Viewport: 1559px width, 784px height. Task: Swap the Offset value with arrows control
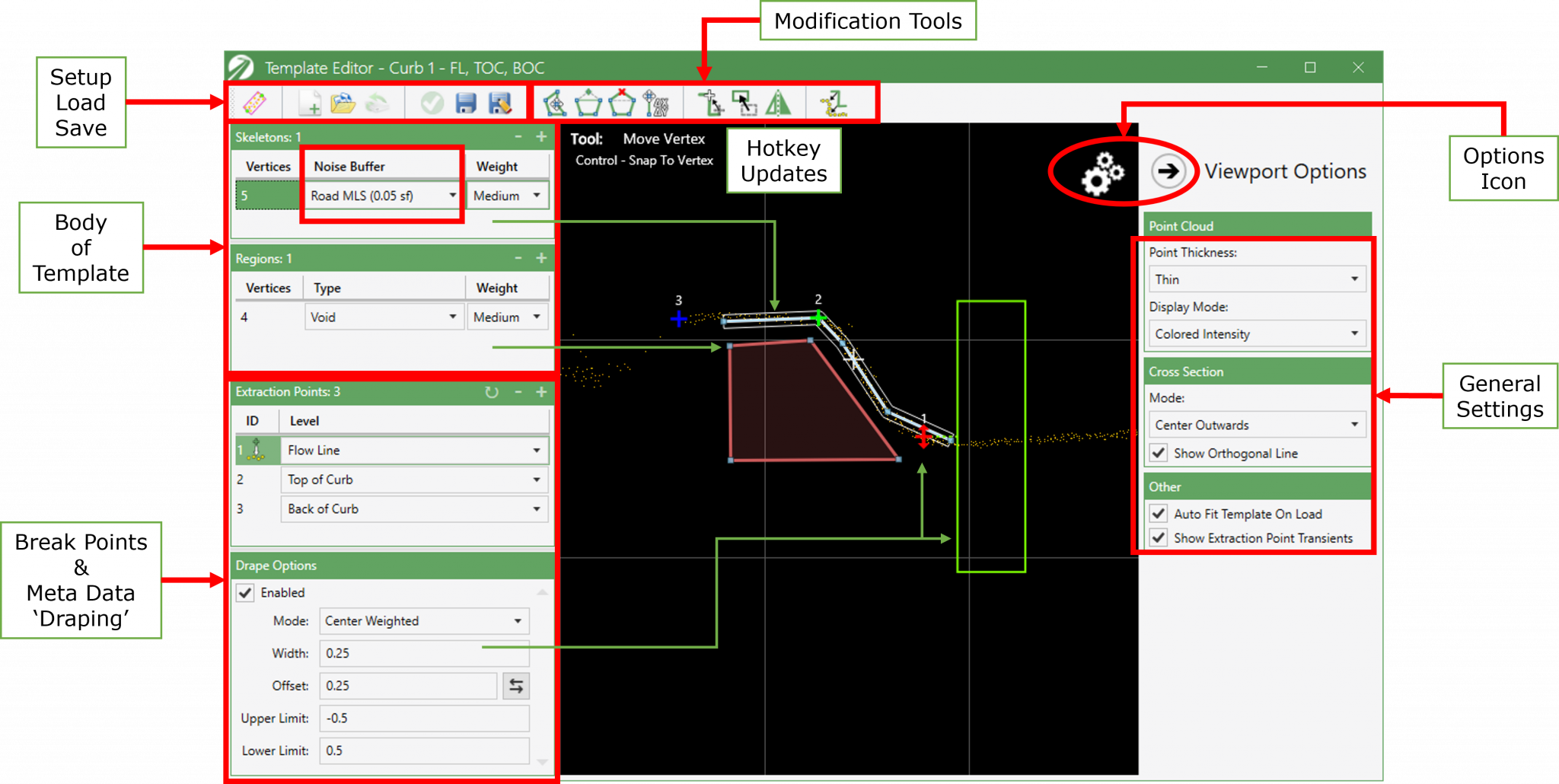point(516,686)
